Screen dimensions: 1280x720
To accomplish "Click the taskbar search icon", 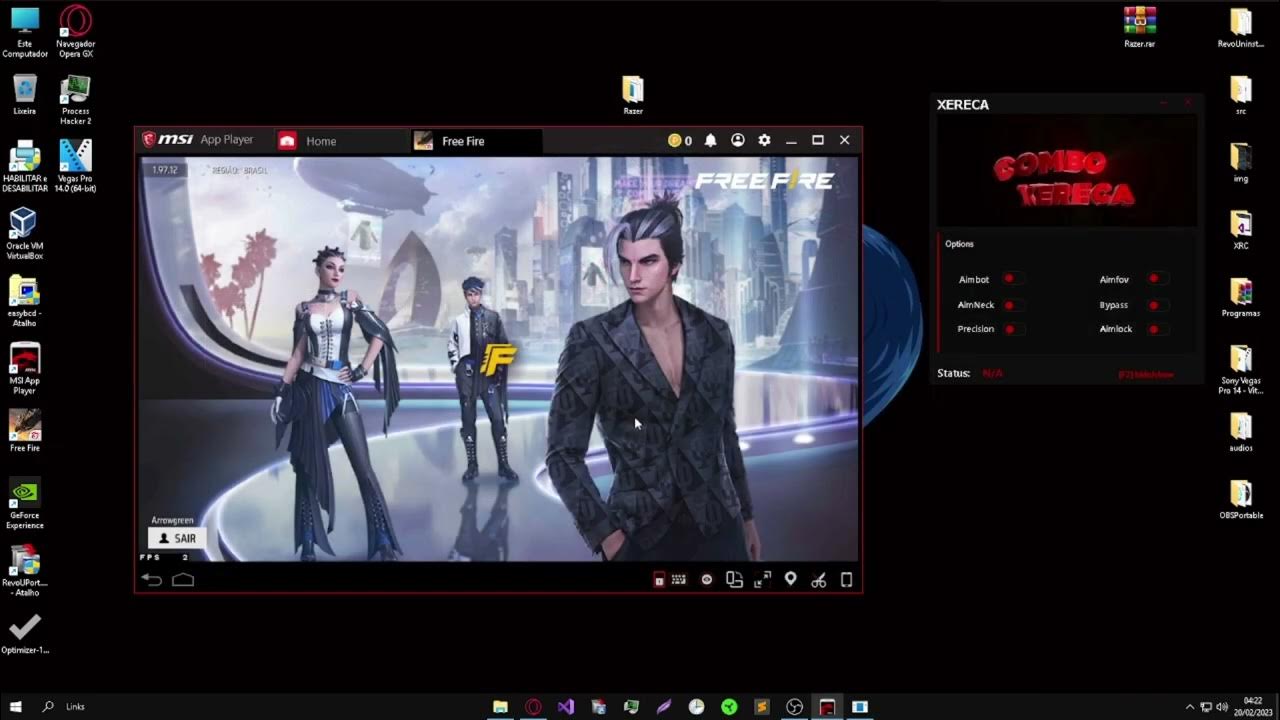I will tap(47, 706).
